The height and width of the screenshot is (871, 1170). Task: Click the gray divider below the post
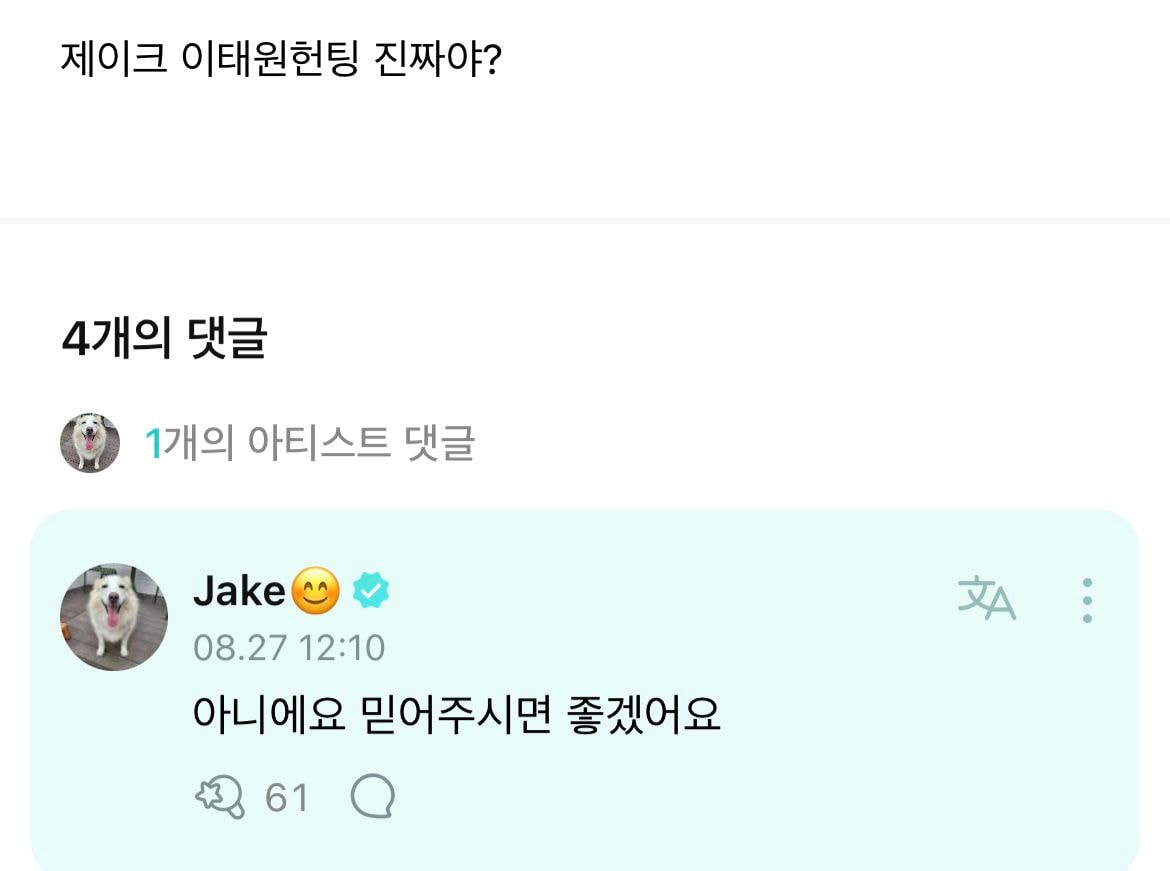click(x=585, y=221)
